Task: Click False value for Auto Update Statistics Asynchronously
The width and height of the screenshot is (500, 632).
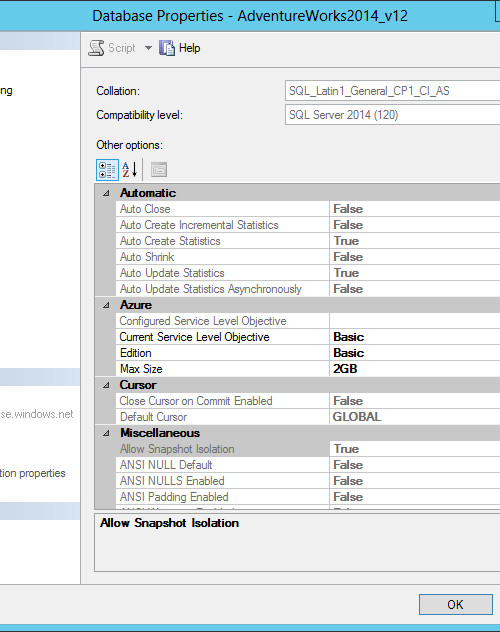Action: click(348, 289)
